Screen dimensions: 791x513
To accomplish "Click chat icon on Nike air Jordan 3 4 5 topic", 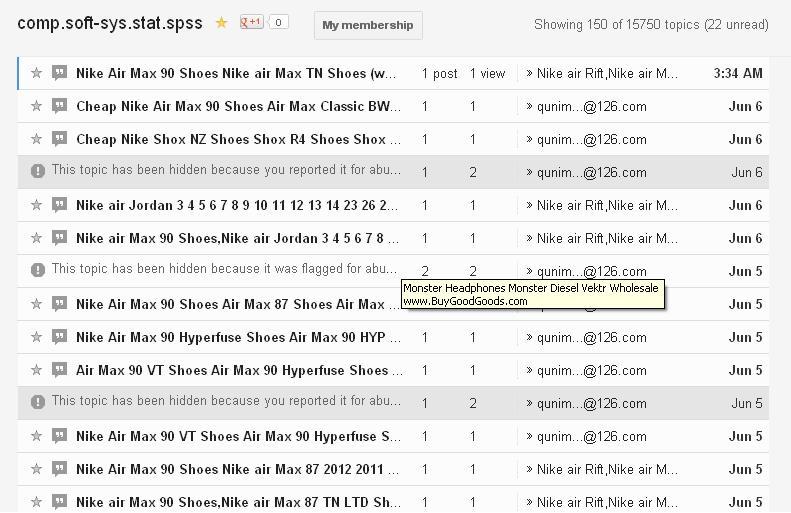I will 59,205.
